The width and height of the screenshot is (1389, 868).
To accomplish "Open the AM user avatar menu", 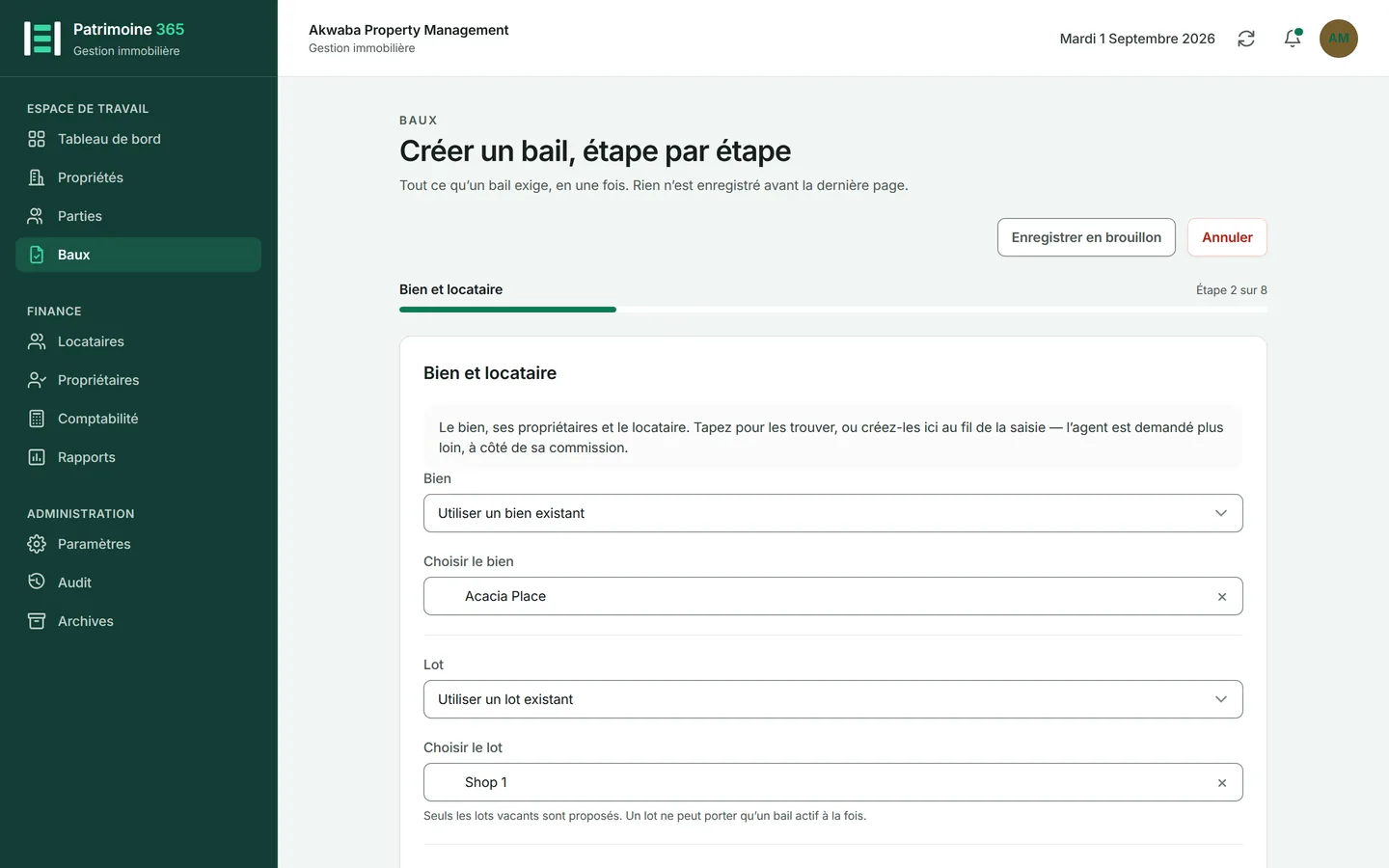I will click(1339, 39).
